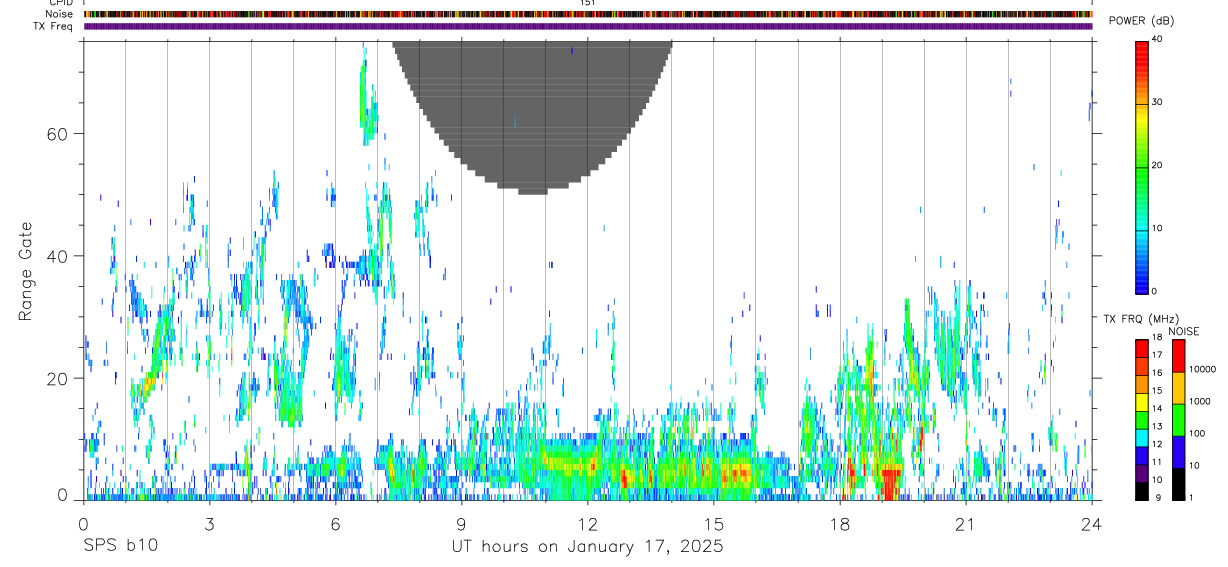The image size is (1228, 567).
Task: Click the 20 tick label on Range Gate axis
Action: 55,379
